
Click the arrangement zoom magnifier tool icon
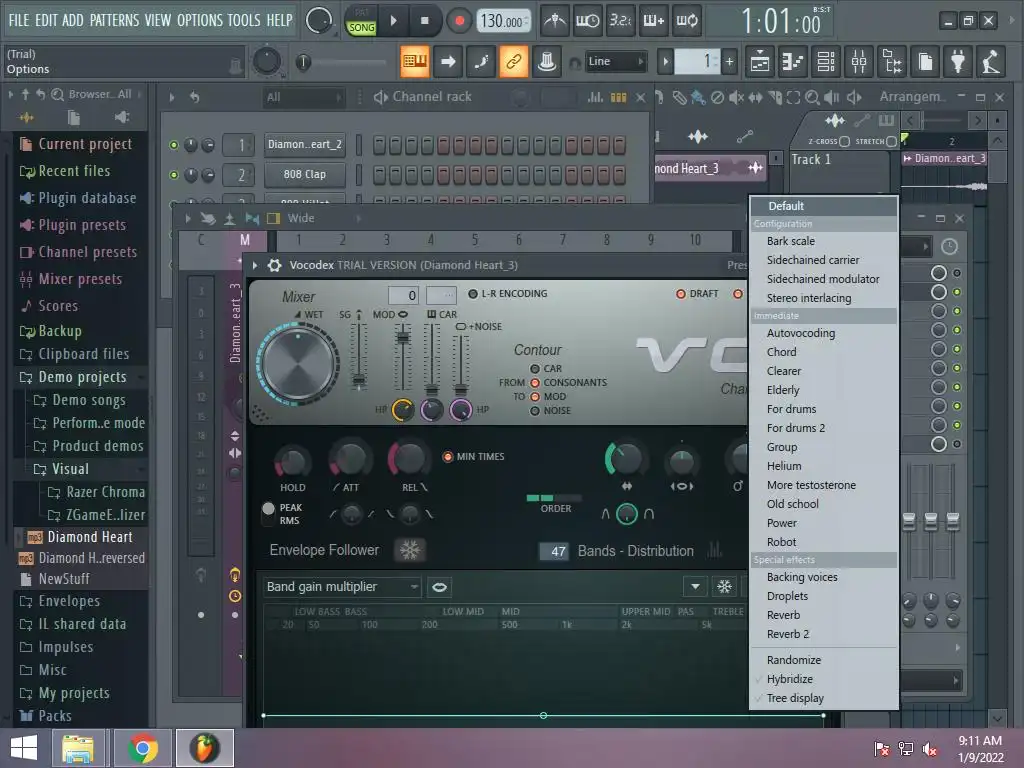[812, 98]
